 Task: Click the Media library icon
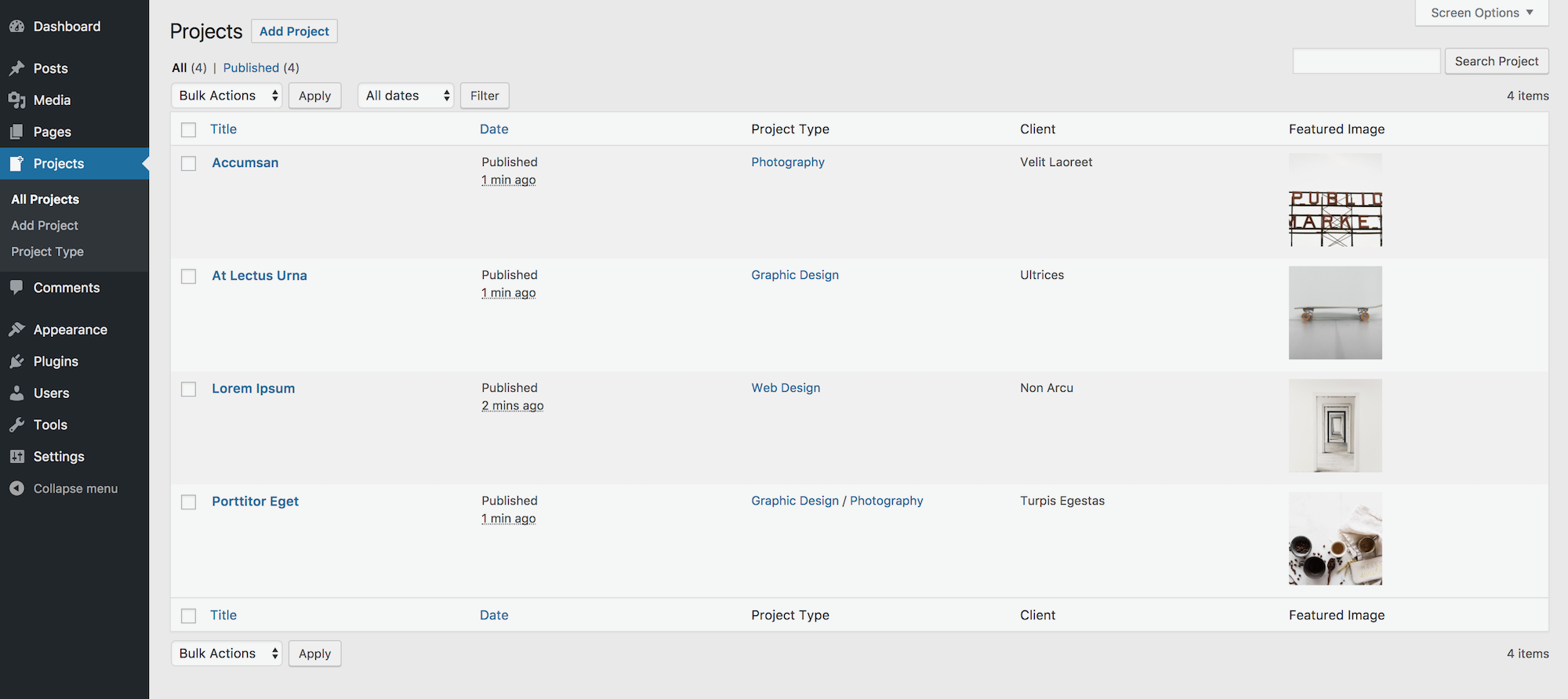(x=17, y=100)
